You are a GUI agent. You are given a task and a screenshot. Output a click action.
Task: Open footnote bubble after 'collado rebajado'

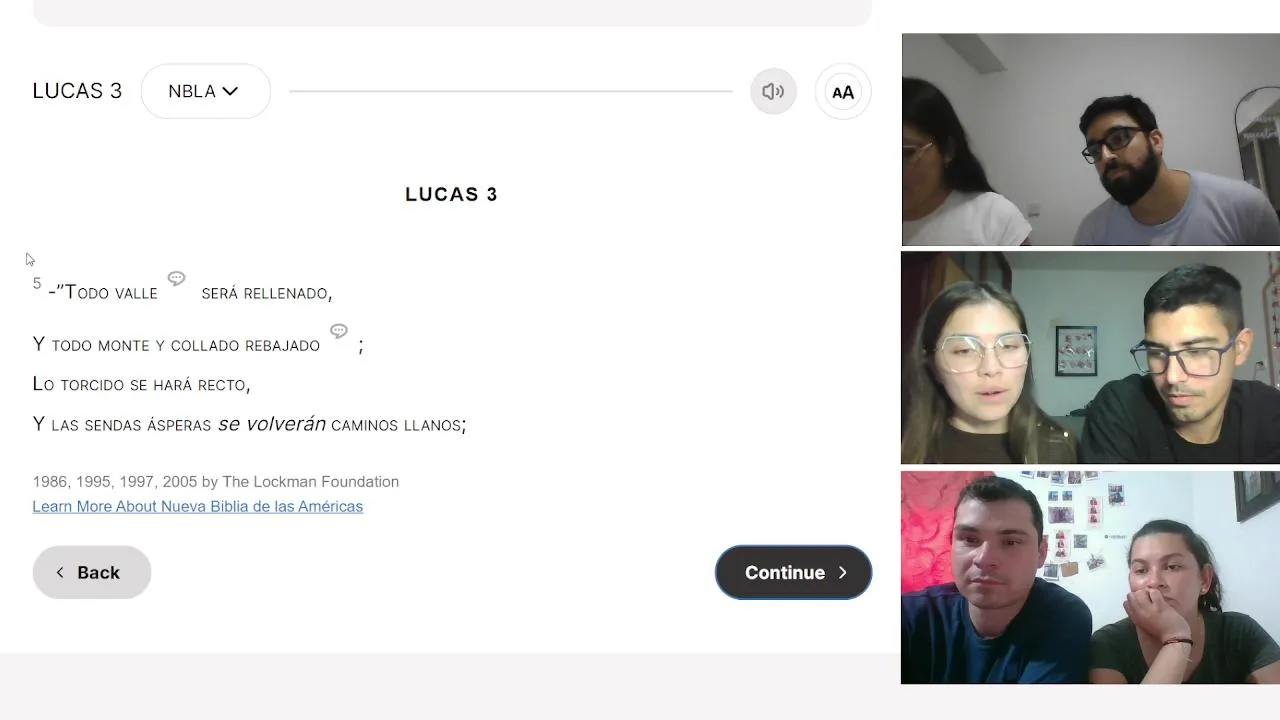(339, 331)
